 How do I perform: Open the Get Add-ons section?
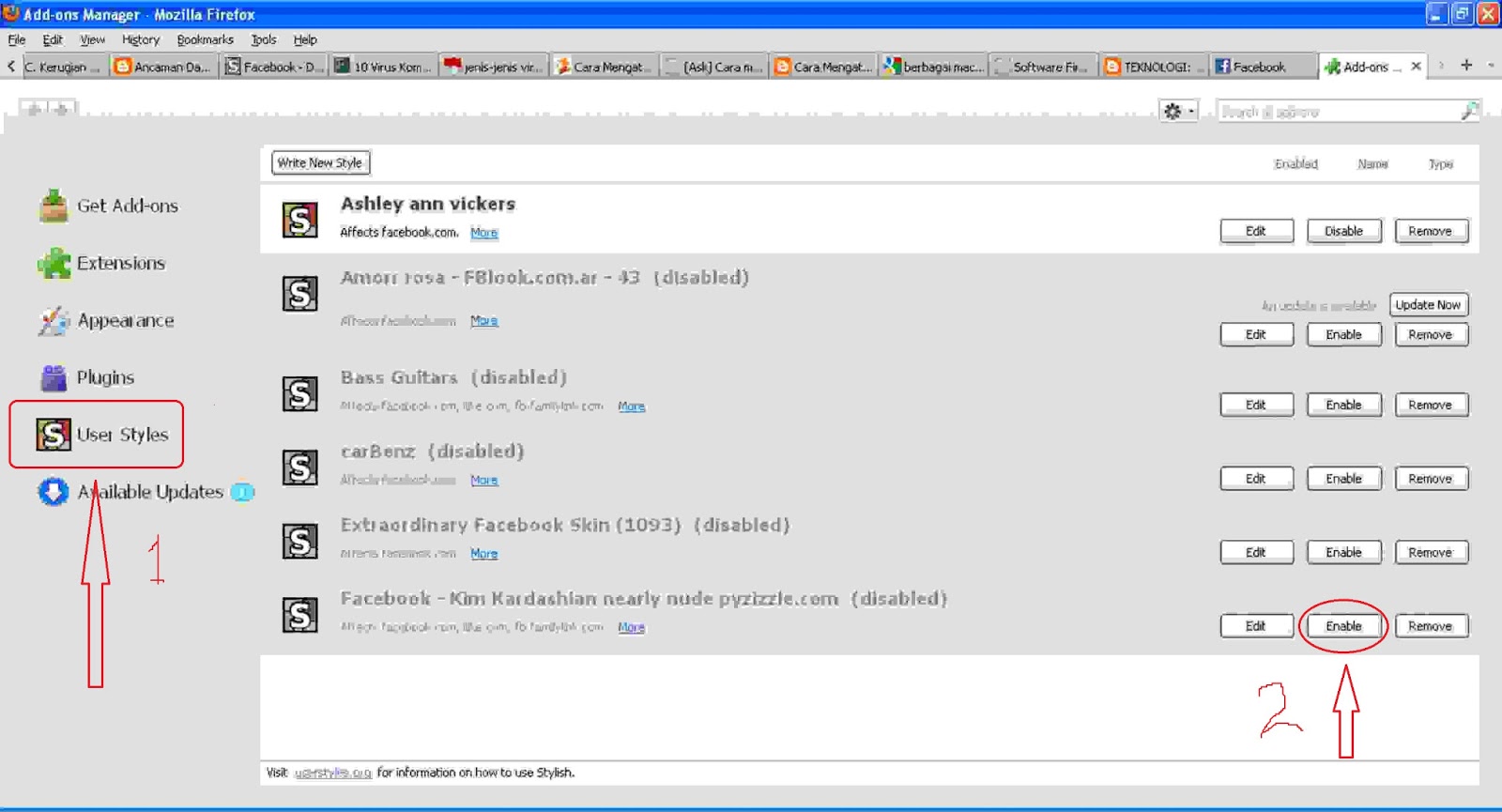(x=109, y=206)
